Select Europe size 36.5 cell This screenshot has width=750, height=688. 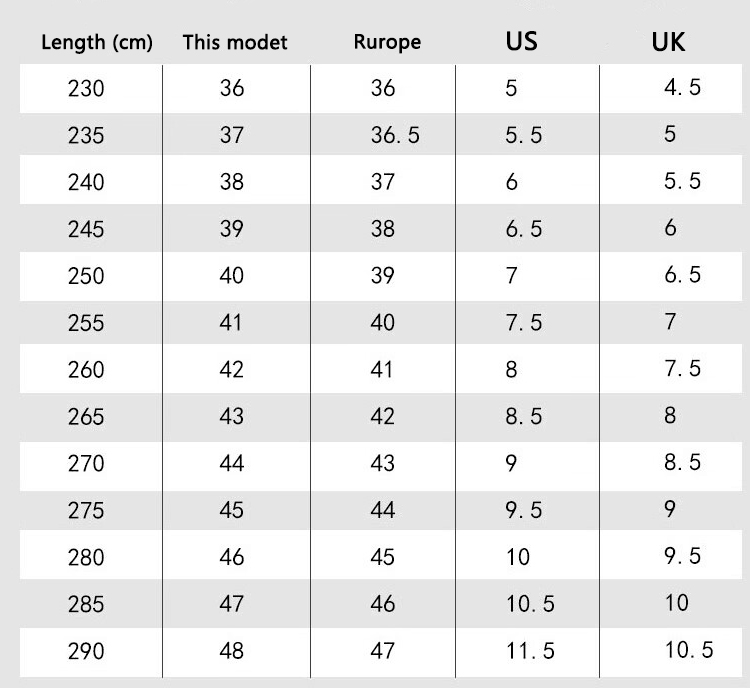[395, 136]
